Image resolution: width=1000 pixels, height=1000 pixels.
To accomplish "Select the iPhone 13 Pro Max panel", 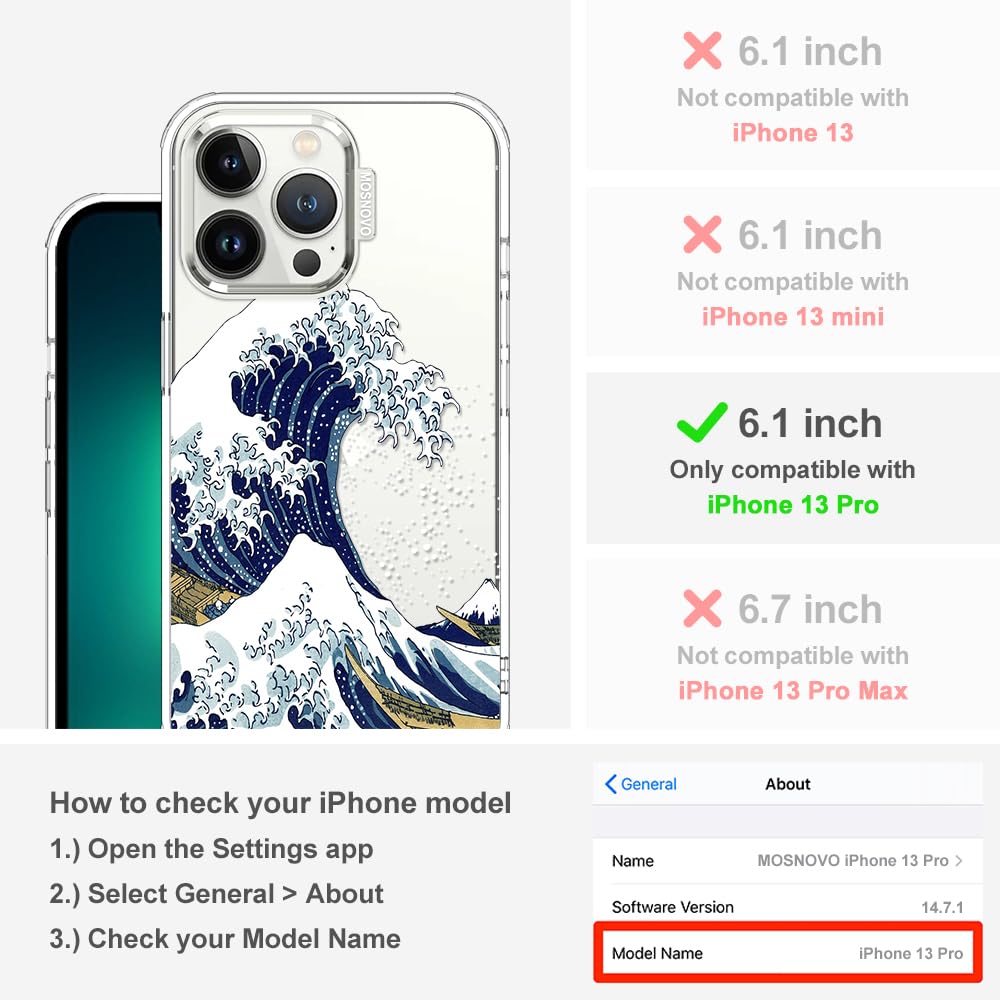I will point(793,644).
